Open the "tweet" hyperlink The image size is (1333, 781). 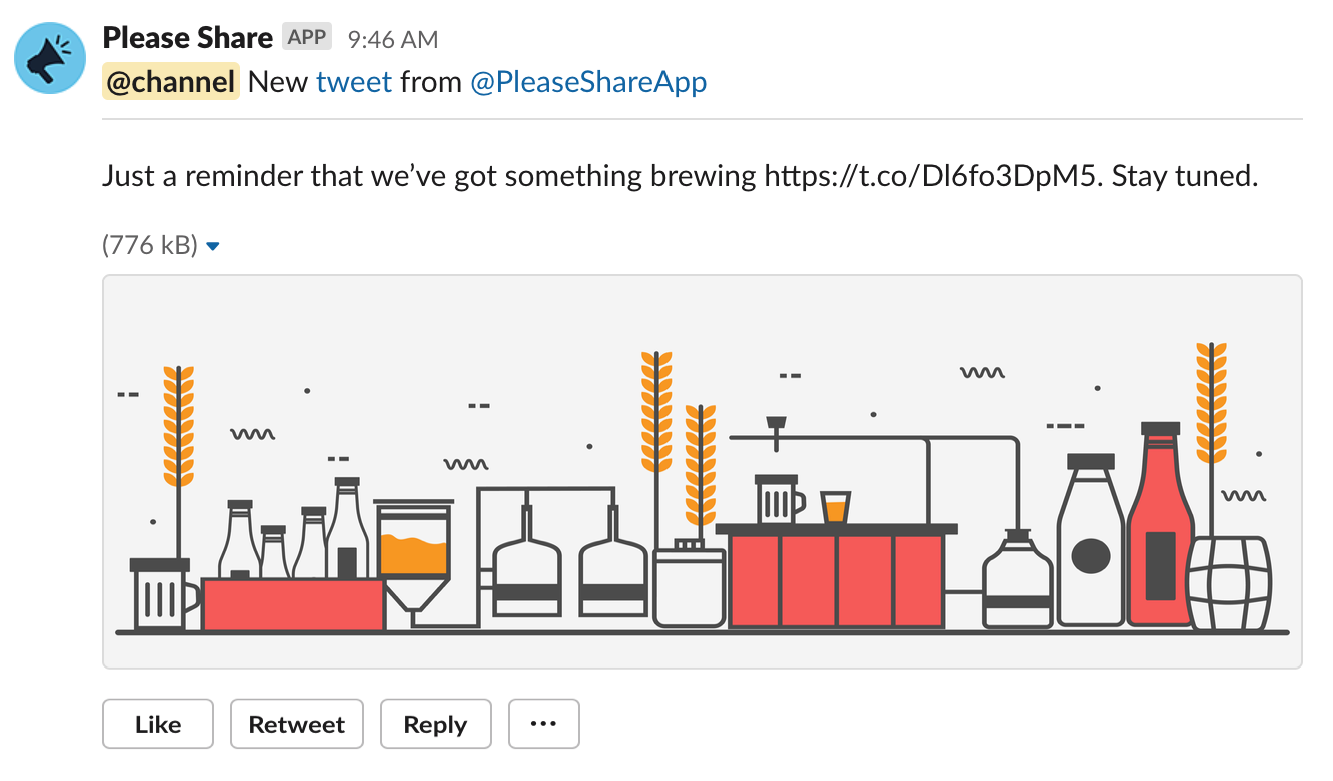(x=354, y=82)
